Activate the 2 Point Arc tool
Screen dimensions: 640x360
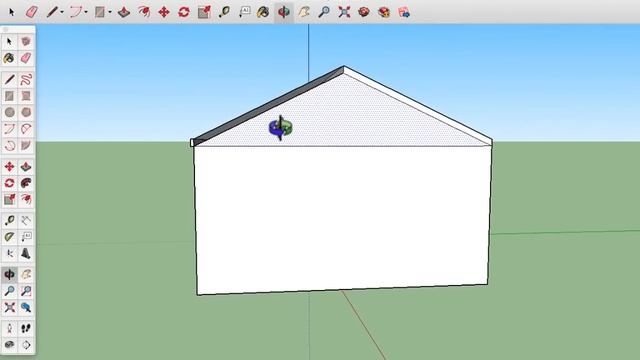pyautogui.click(x=26, y=129)
